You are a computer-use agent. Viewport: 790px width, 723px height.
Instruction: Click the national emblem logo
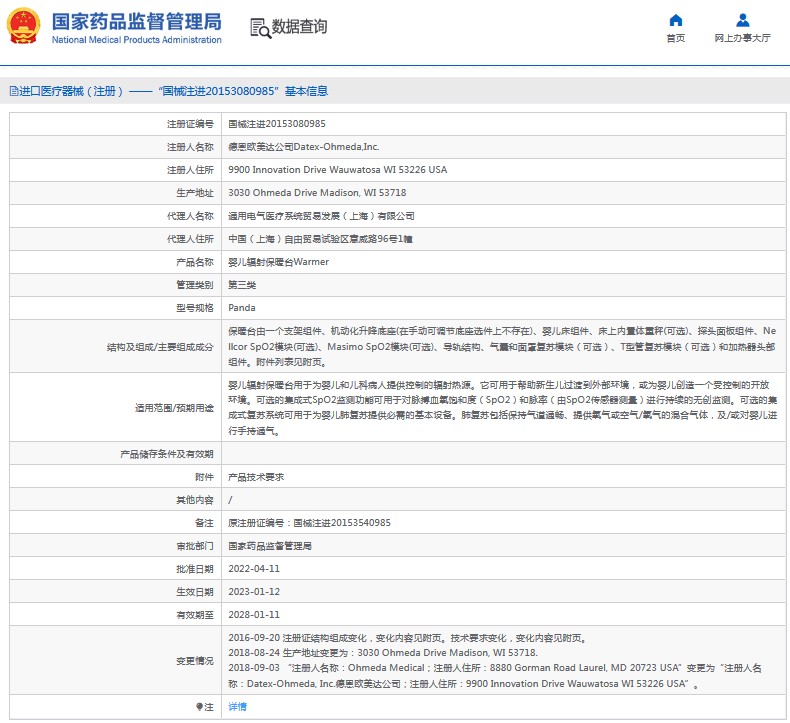pyautogui.click(x=23, y=26)
